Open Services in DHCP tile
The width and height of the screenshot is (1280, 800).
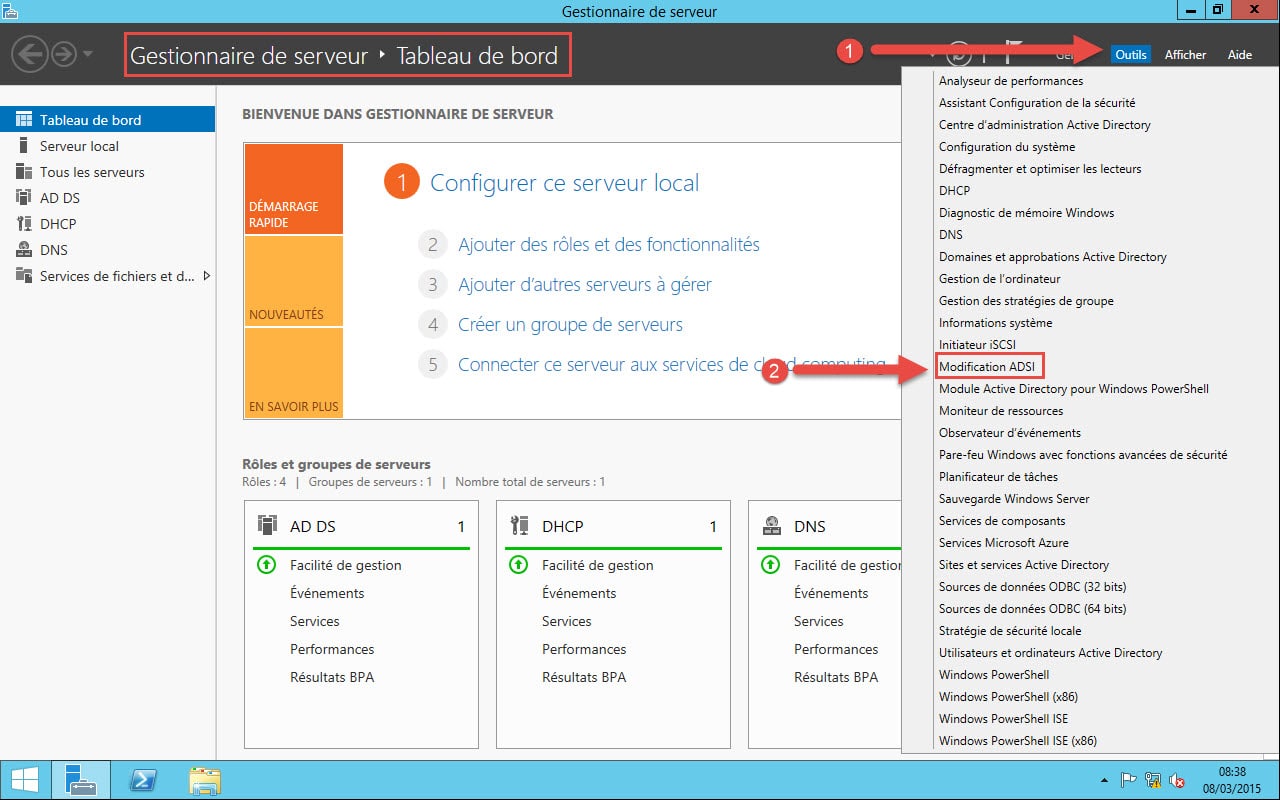[567, 621]
